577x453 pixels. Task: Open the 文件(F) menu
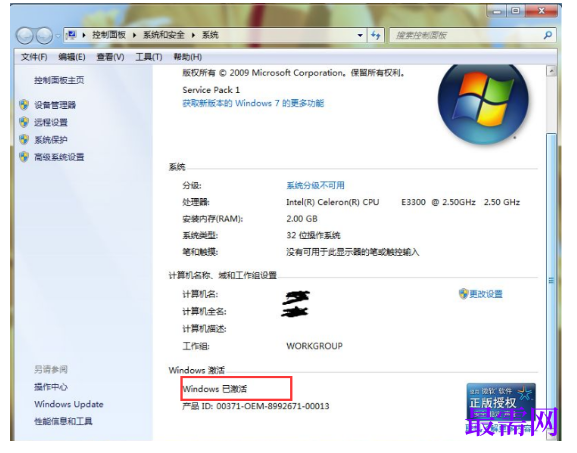point(34,57)
